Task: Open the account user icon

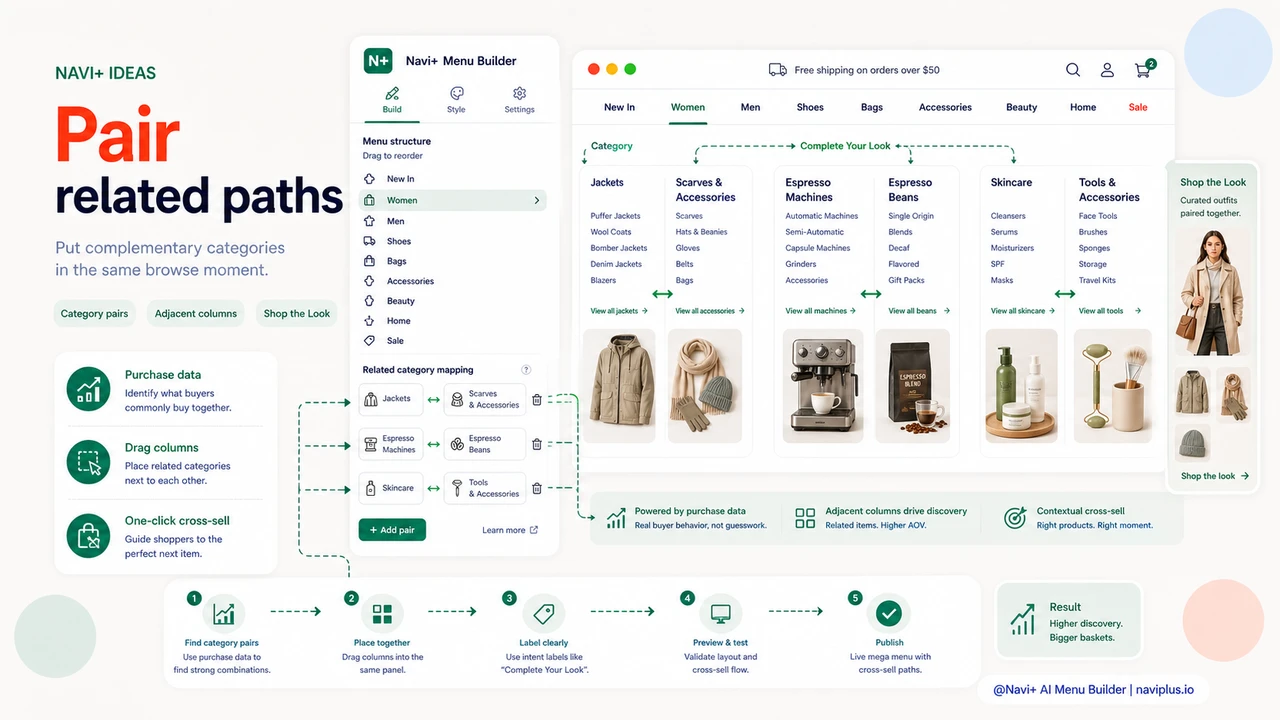Action: 1107,70
